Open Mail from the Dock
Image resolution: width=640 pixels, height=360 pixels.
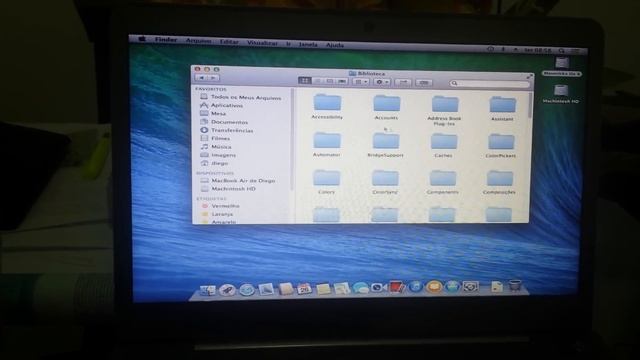tap(266, 289)
